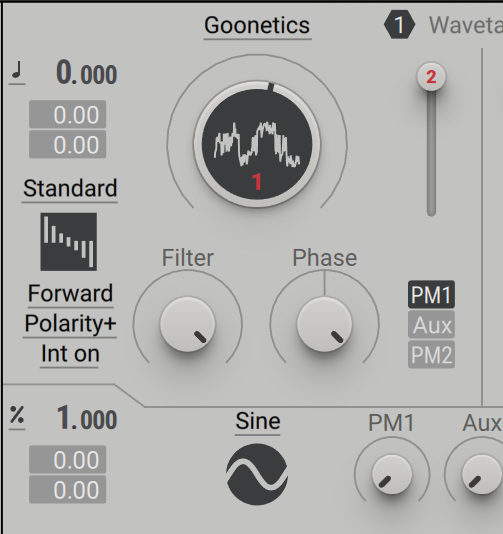
Task: Click the percent ratio mode icon
Action: click(17, 417)
